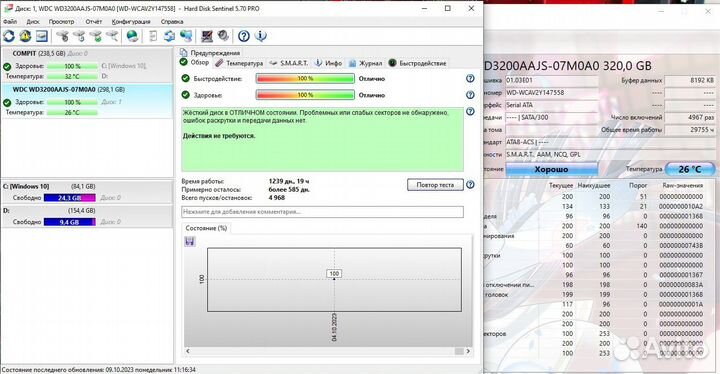Image resolution: width=720 pixels, height=374 pixels.
Task: Click the document report toolbar icon
Action: click(x=153, y=36)
